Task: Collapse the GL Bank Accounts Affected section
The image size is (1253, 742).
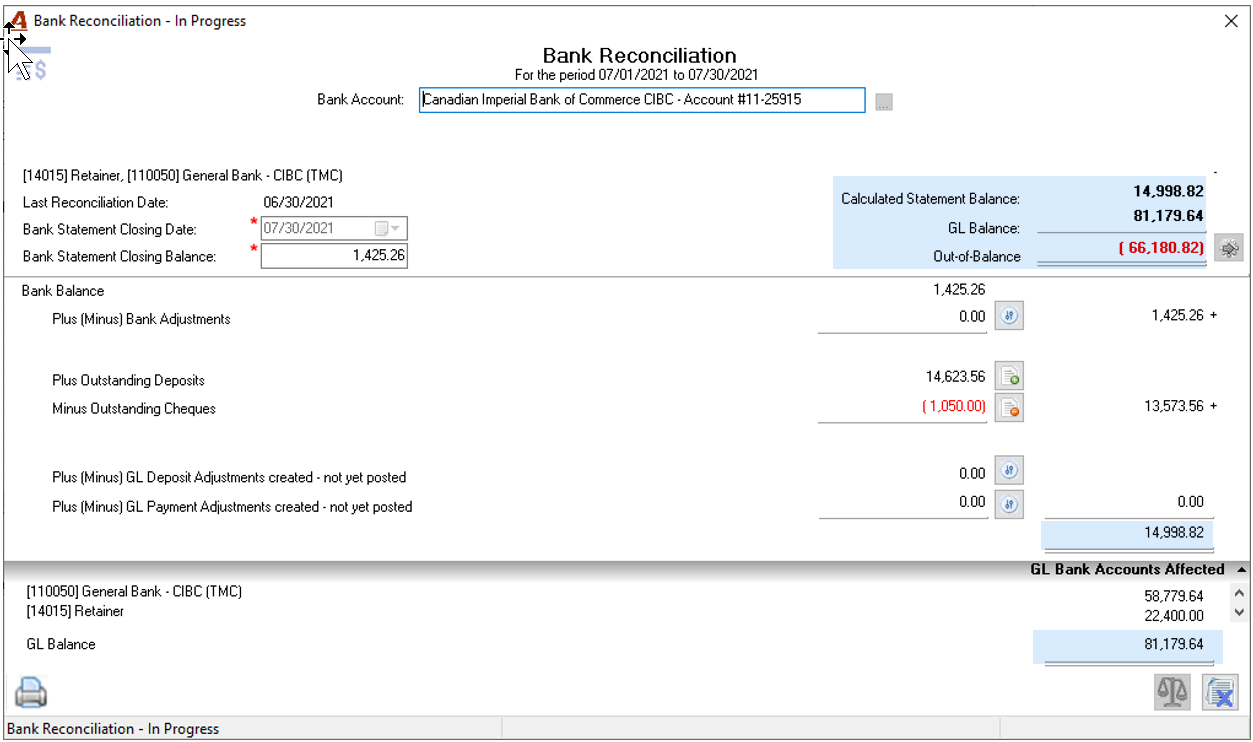Action: click(1241, 569)
